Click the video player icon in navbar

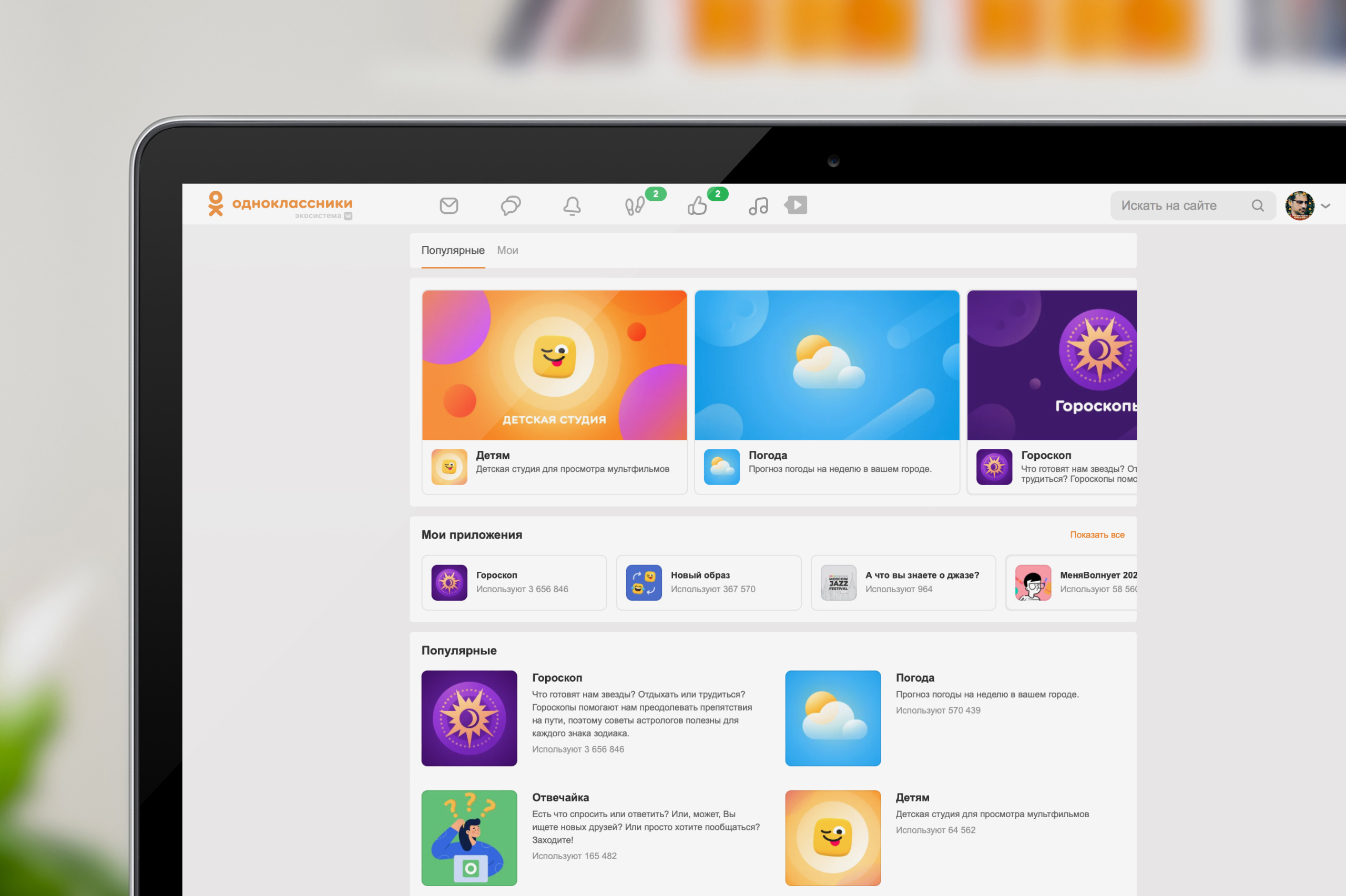(x=796, y=205)
